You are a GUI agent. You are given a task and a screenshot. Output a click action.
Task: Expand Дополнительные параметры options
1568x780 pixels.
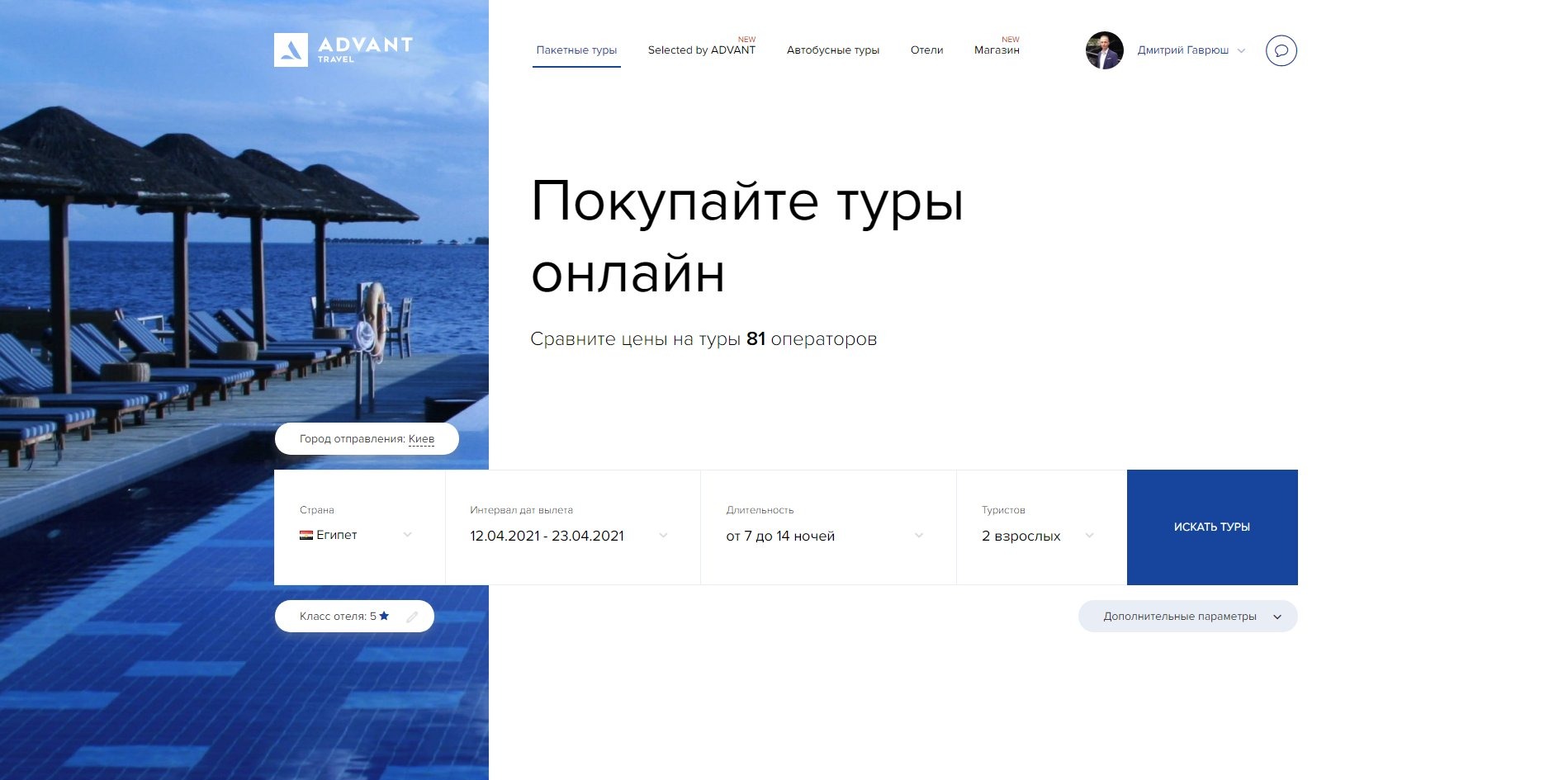[x=1187, y=616]
